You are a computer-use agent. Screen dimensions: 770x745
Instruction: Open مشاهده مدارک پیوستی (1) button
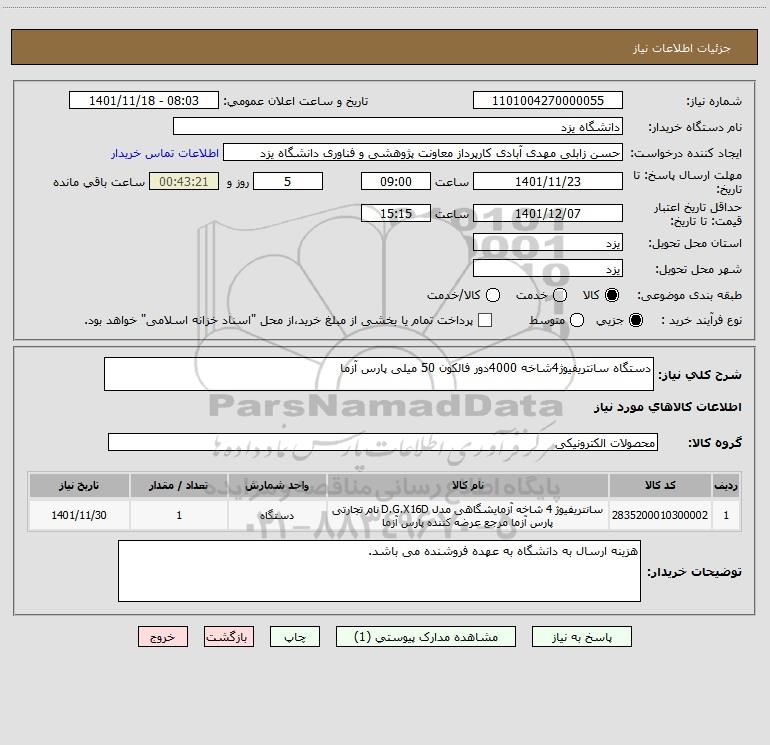point(426,637)
